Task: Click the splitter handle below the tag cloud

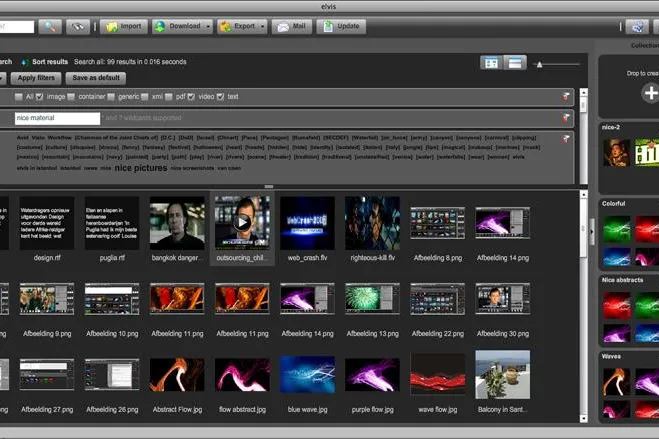Action: tap(269, 187)
